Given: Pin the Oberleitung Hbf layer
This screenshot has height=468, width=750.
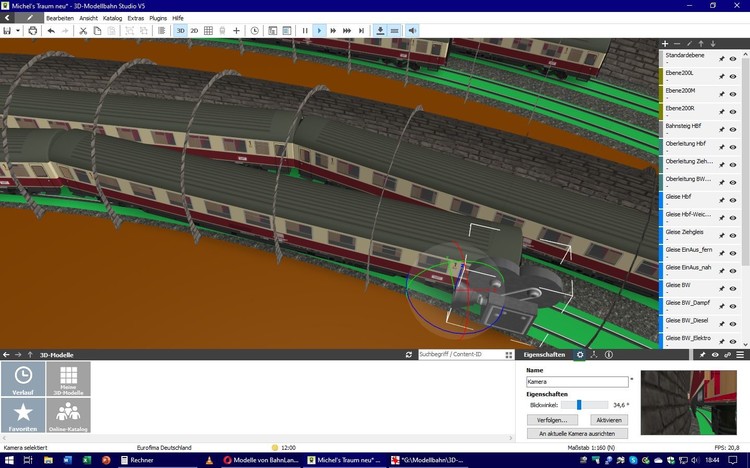Looking at the screenshot, I should 722,147.
